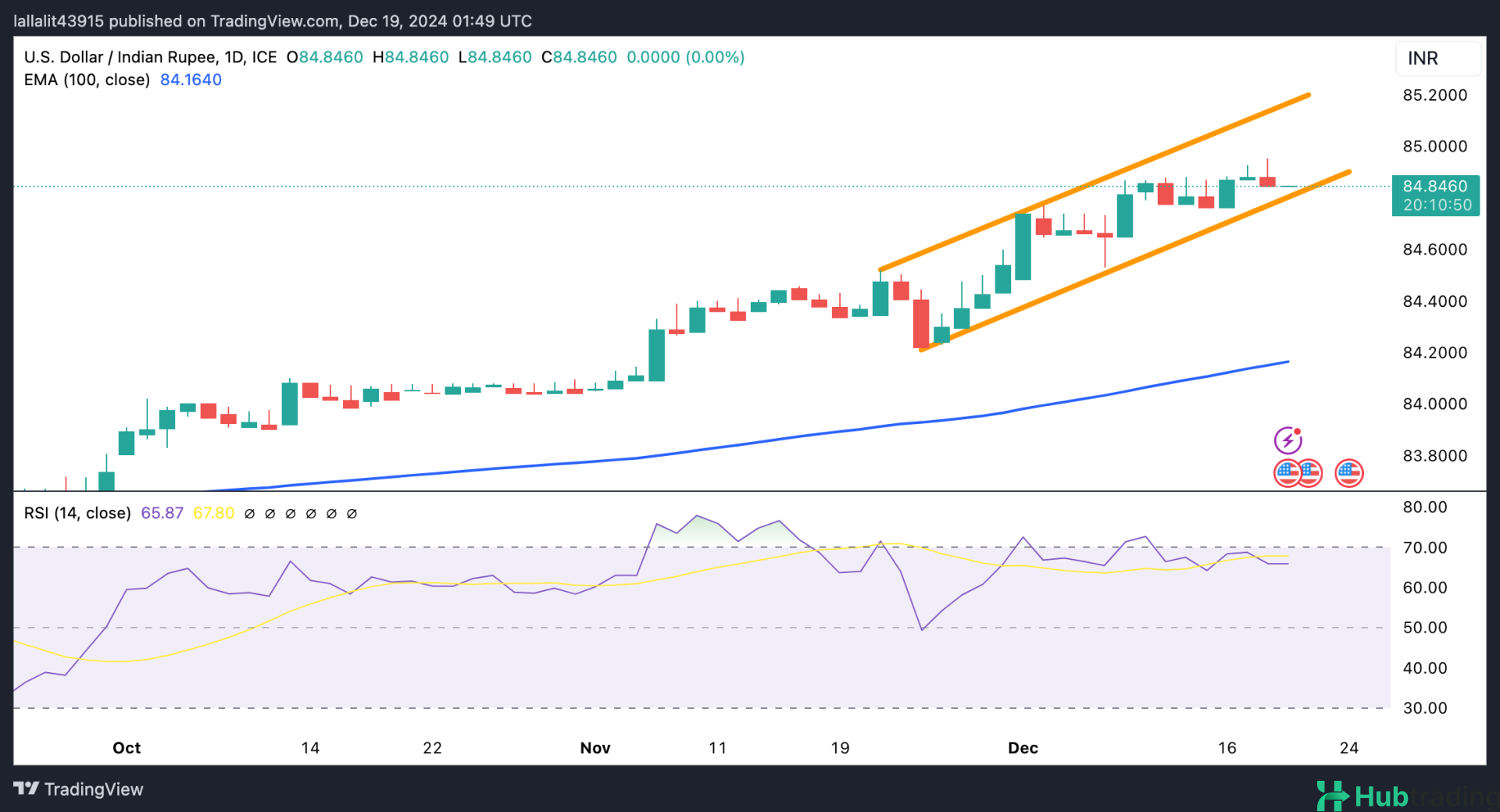The width and height of the screenshot is (1500, 812).
Task: Click the leftmost US flag event icon
Action: coord(1285,473)
